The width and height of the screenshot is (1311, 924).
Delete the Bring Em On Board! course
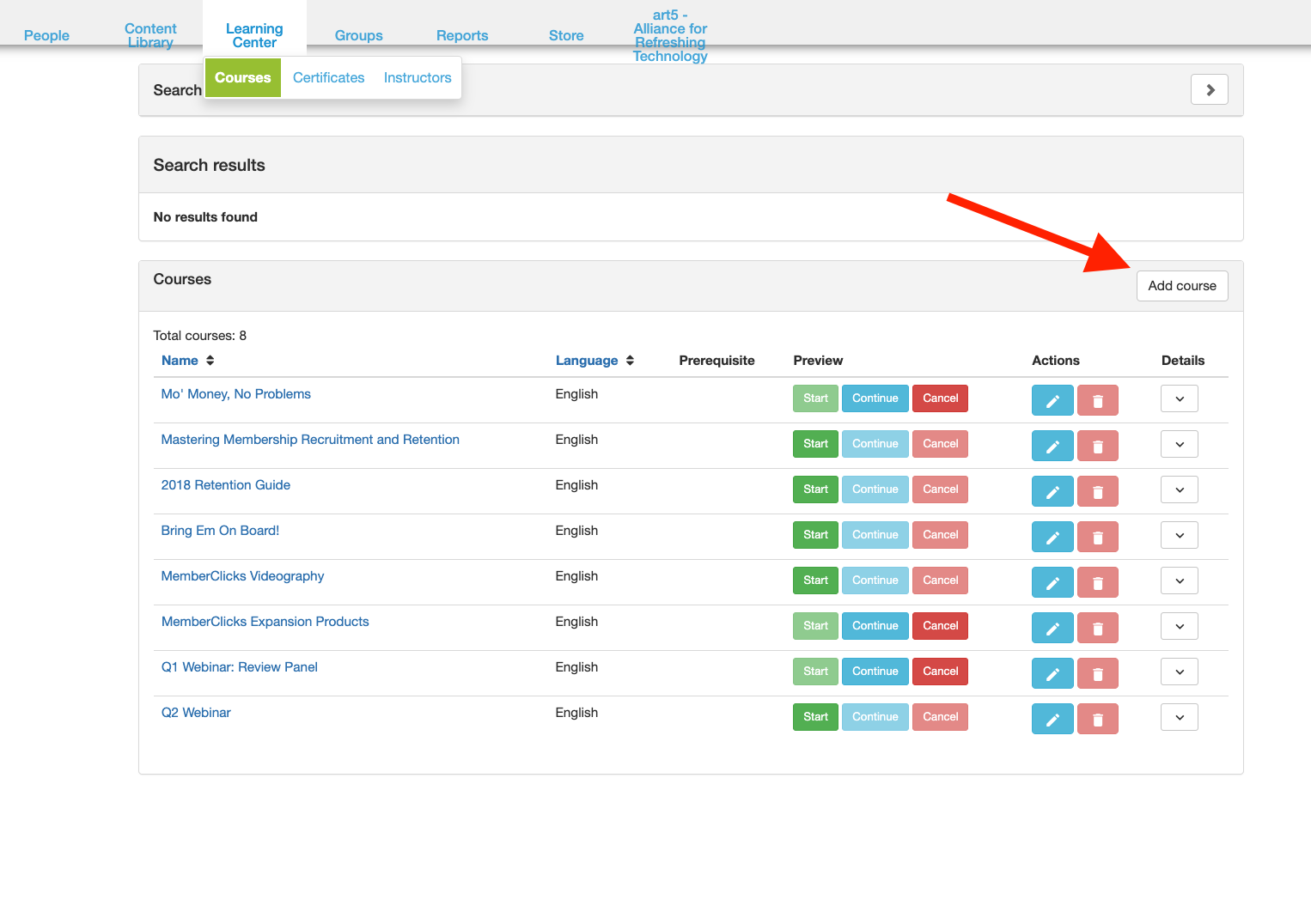1097,537
